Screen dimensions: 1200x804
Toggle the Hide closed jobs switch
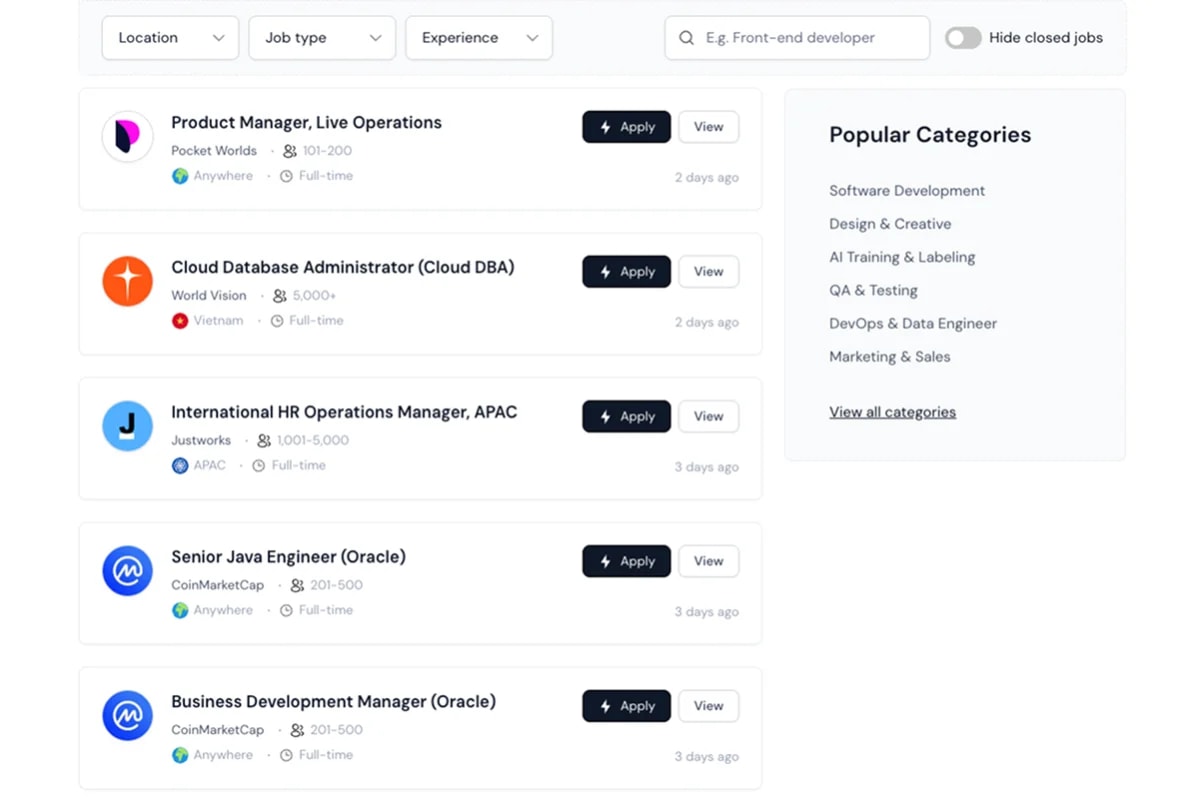(963, 38)
